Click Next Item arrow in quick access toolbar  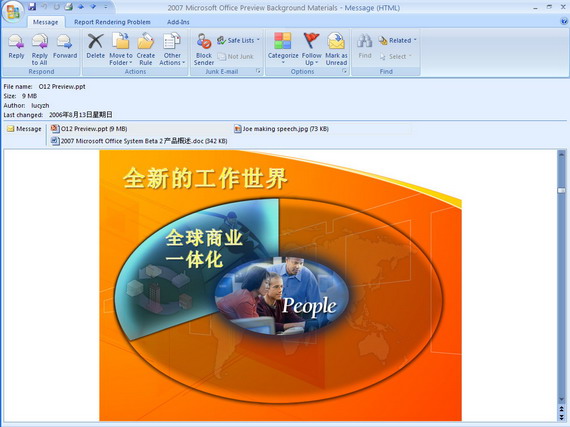click(x=93, y=6)
